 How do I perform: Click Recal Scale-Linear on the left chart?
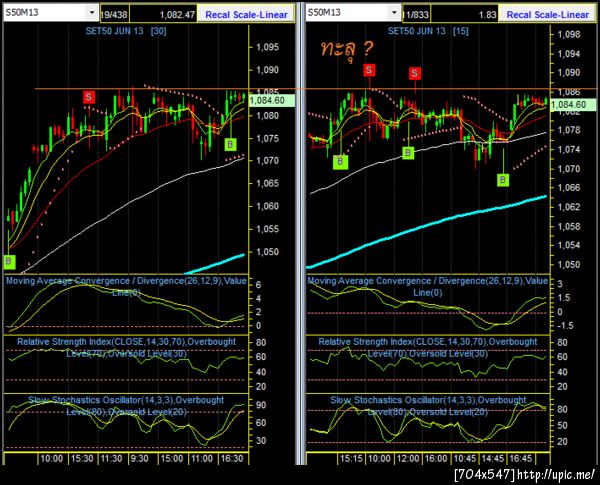[246, 15]
